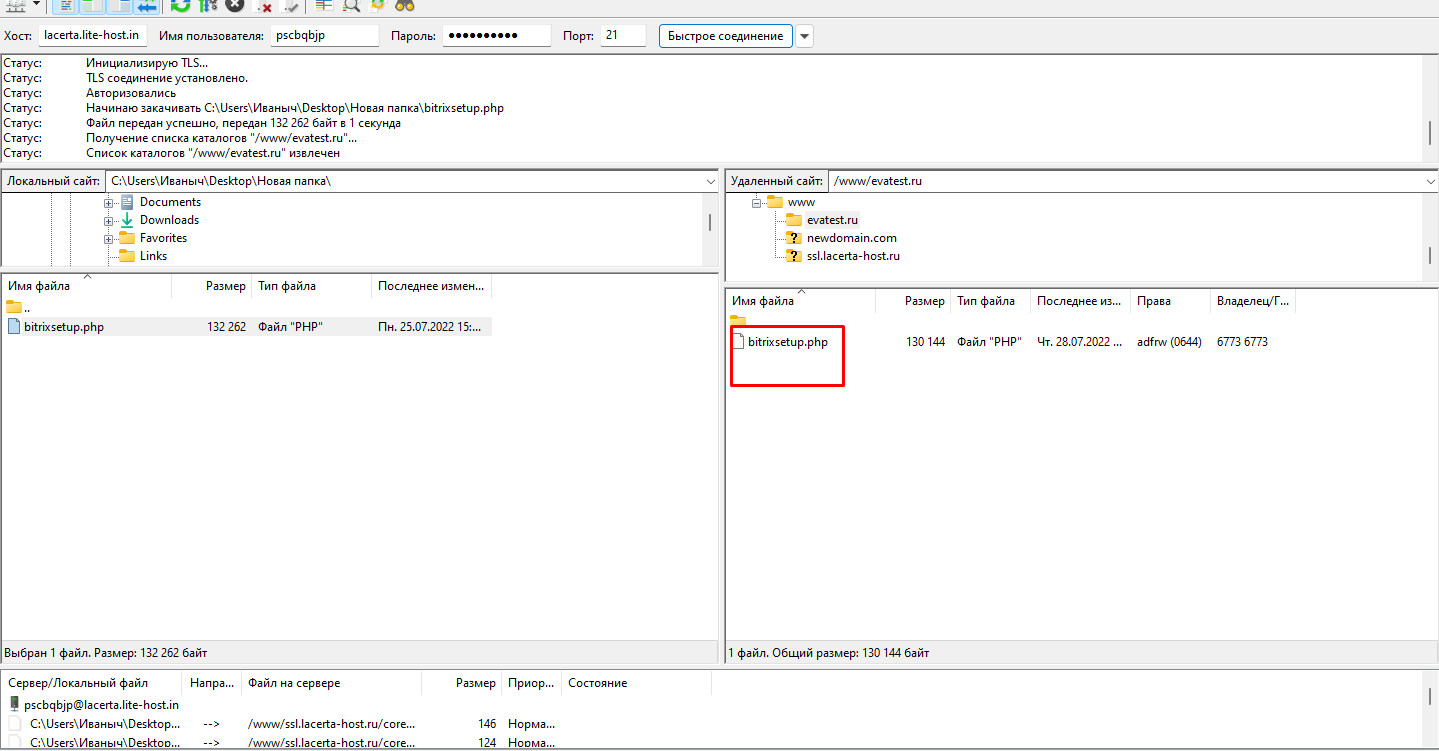Sort remote list by Права column
The image size is (1439, 751).
point(1171,301)
